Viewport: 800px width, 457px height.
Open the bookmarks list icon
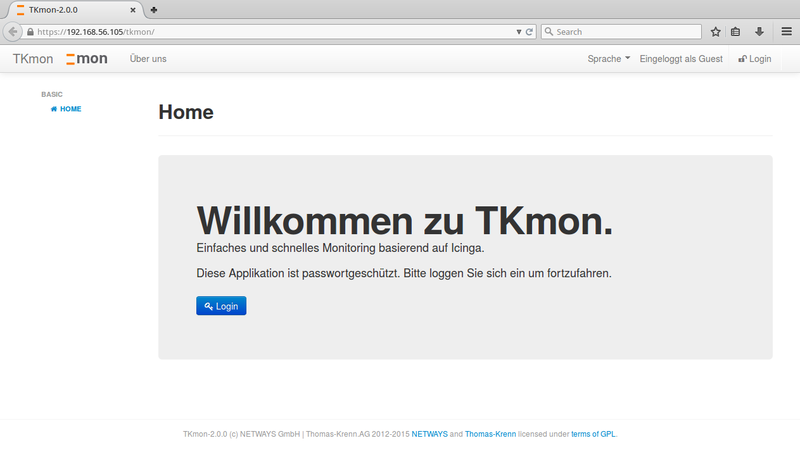[x=735, y=32]
